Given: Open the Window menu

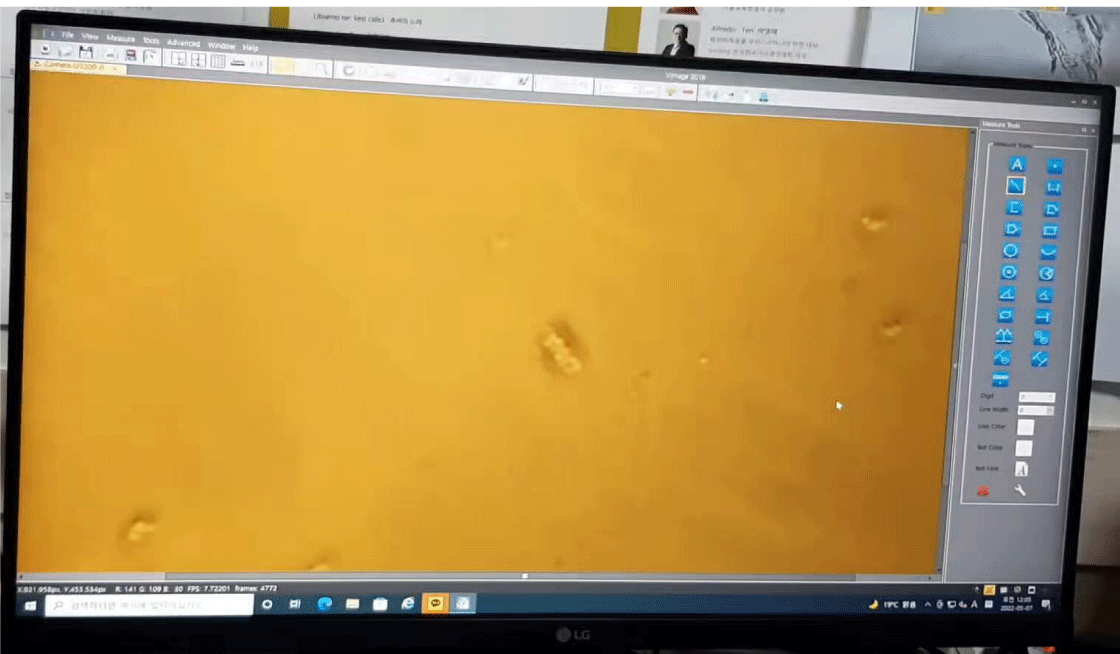Looking at the screenshot, I should click(221, 46).
